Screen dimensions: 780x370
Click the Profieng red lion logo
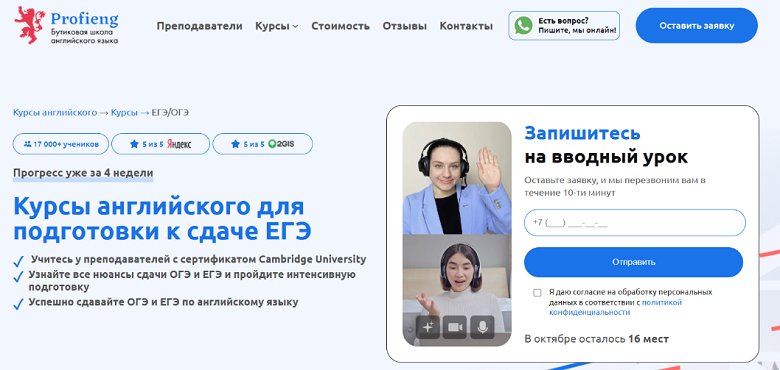tap(30, 25)
